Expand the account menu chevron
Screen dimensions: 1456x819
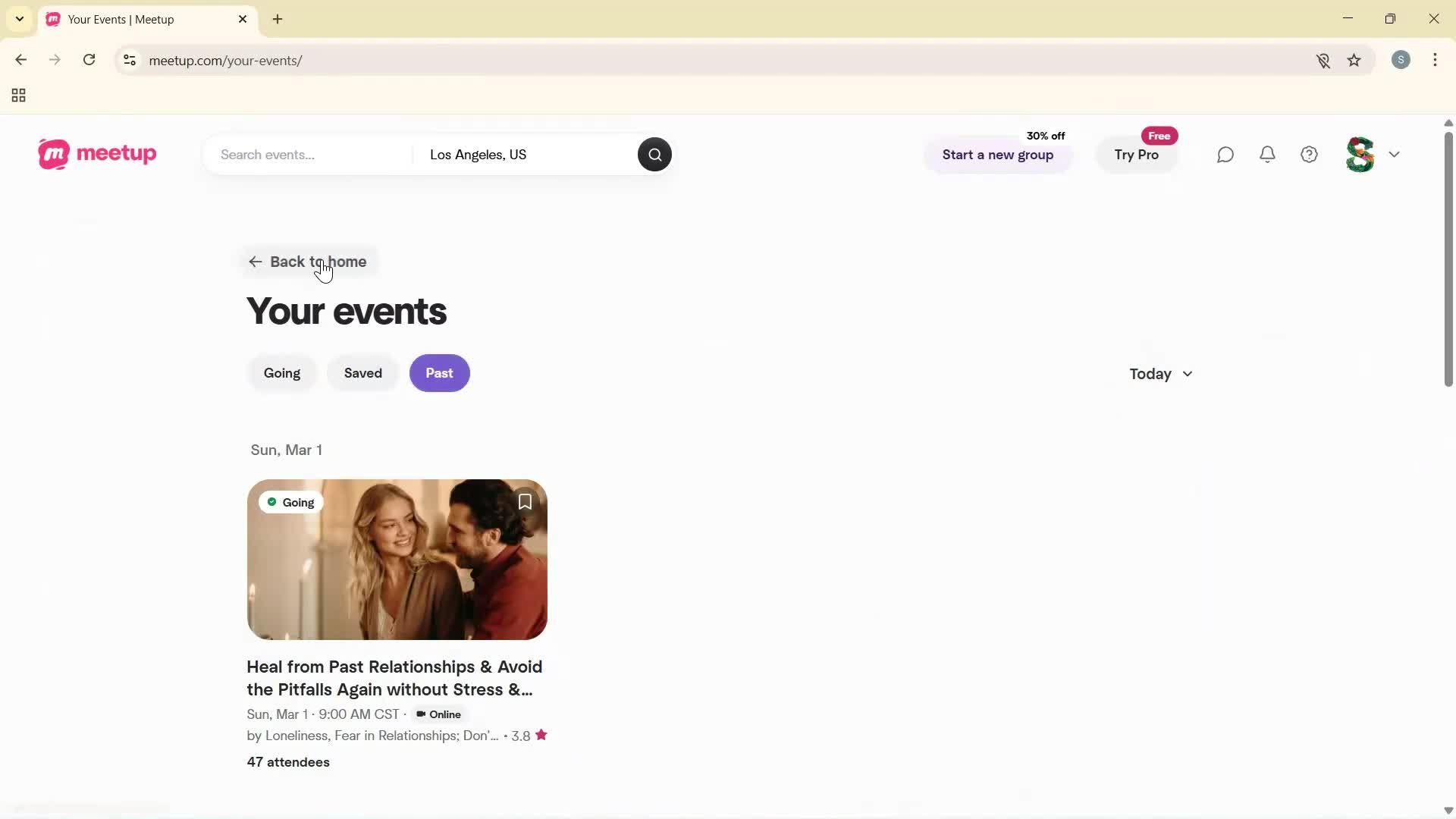click(x=1395, y=154)
